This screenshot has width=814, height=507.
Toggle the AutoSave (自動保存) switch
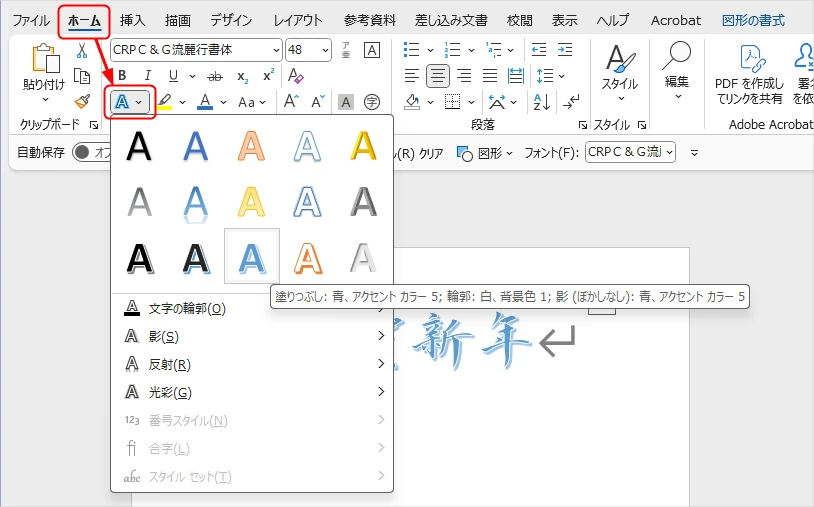(x=91, y=152)
